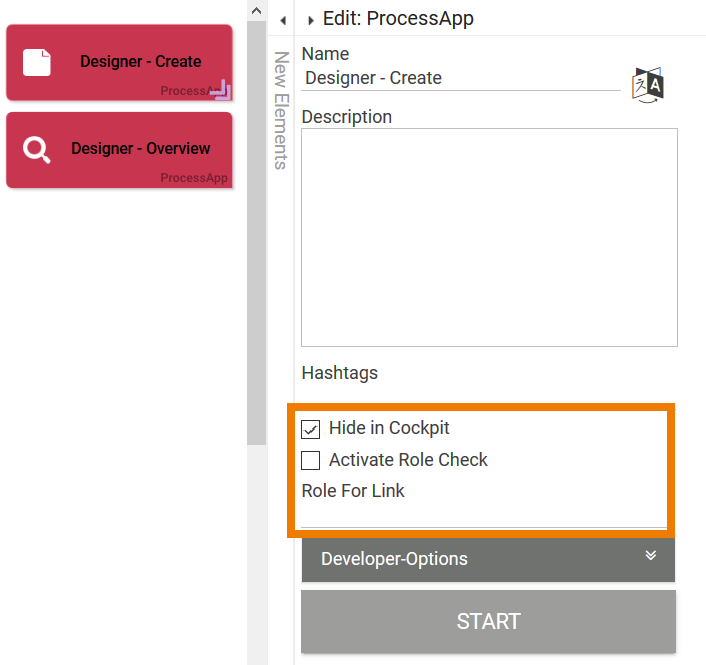Image resolution: width=706 pixels, height=665 pixels.
Task: Click the scroll-up arrow above the element list
Action: (x=256, y=11)
